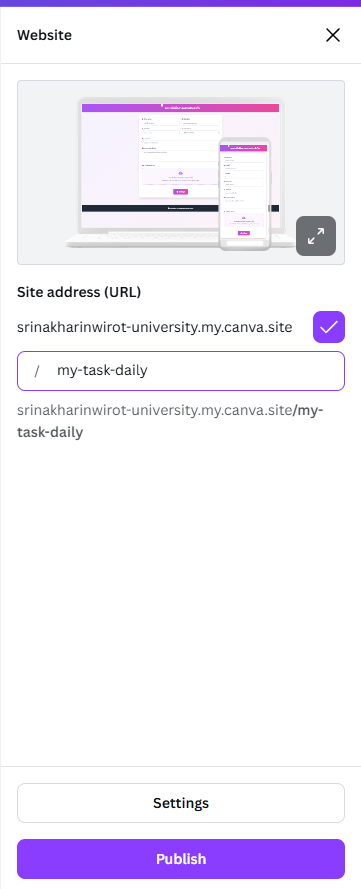The height and width of the screenshot is (889, 361).
Task: Click the dark footer bar in the laptop preview
Action: [150, 208]
